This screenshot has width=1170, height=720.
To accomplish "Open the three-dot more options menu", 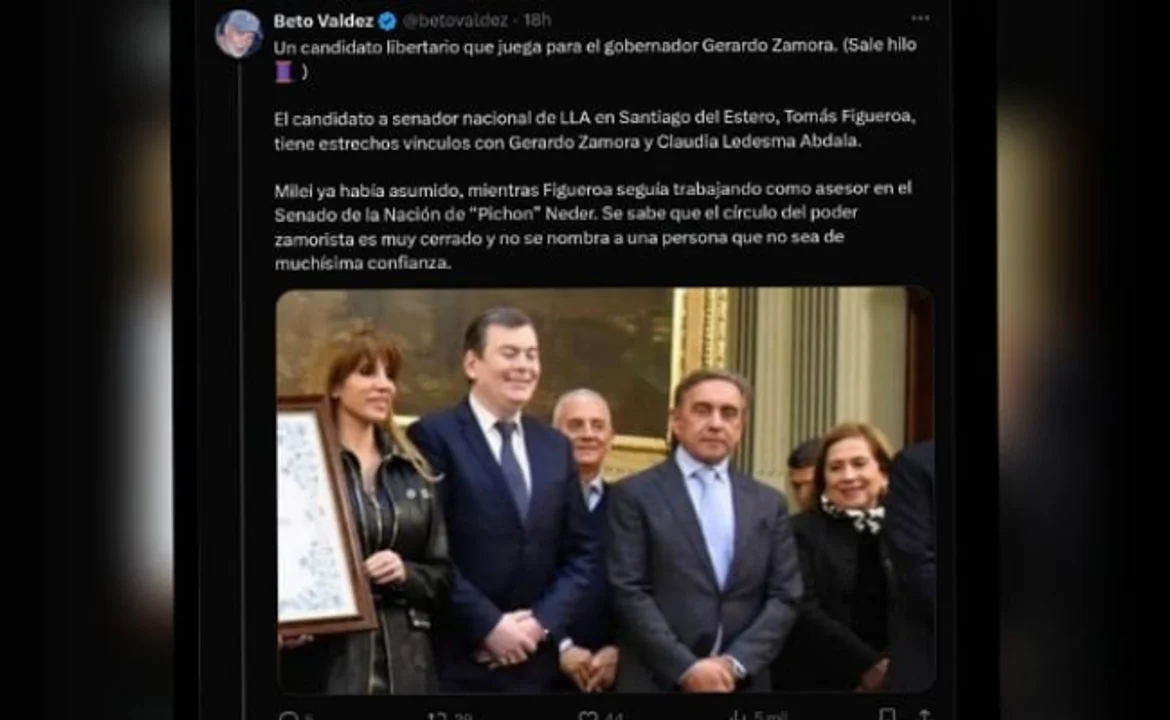I will pyautogui.click(x=920, y=18).
